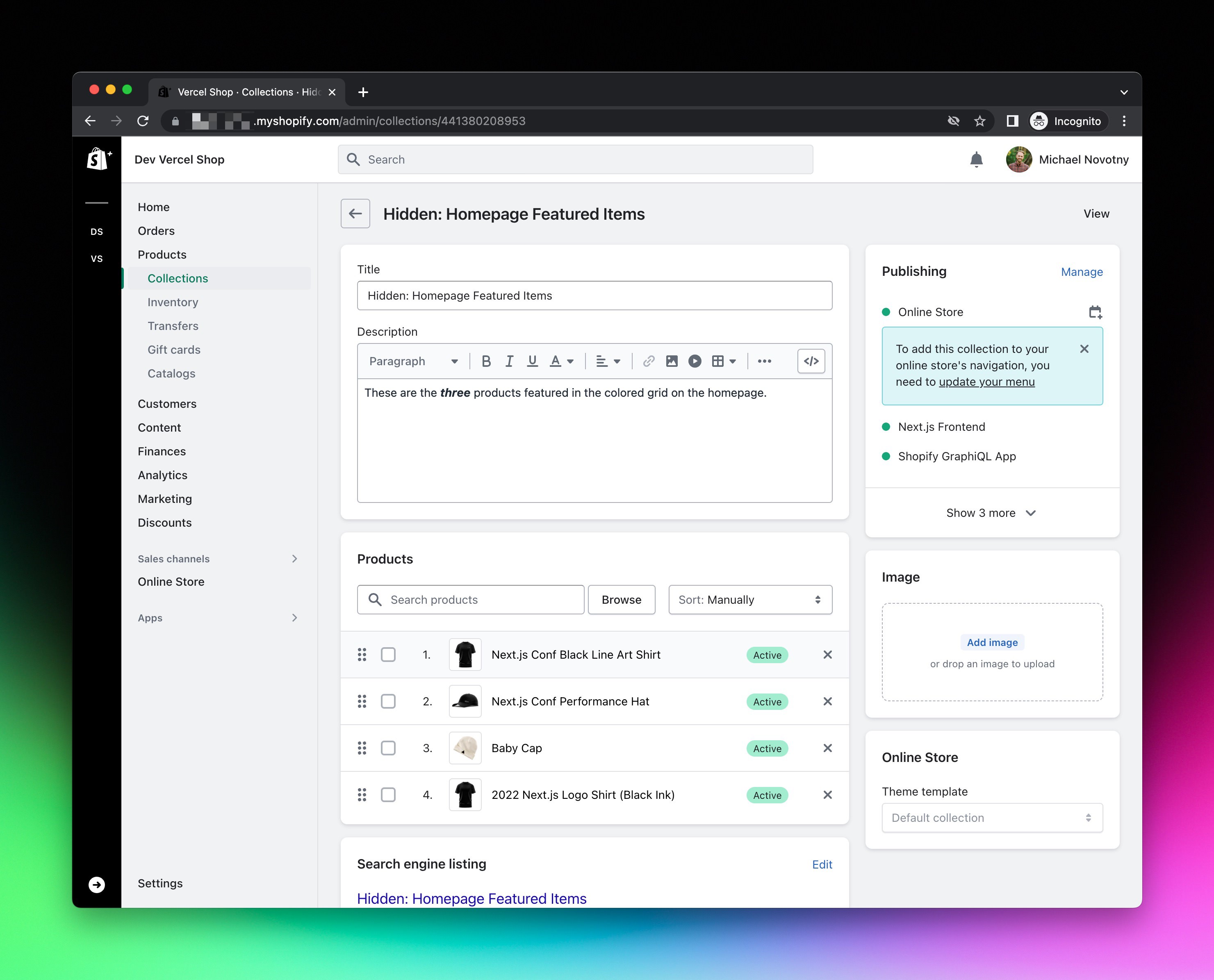Grab drag handle for Baby Cap row
This screenshot has width=1214, height=980.
(x=362, y=748)
